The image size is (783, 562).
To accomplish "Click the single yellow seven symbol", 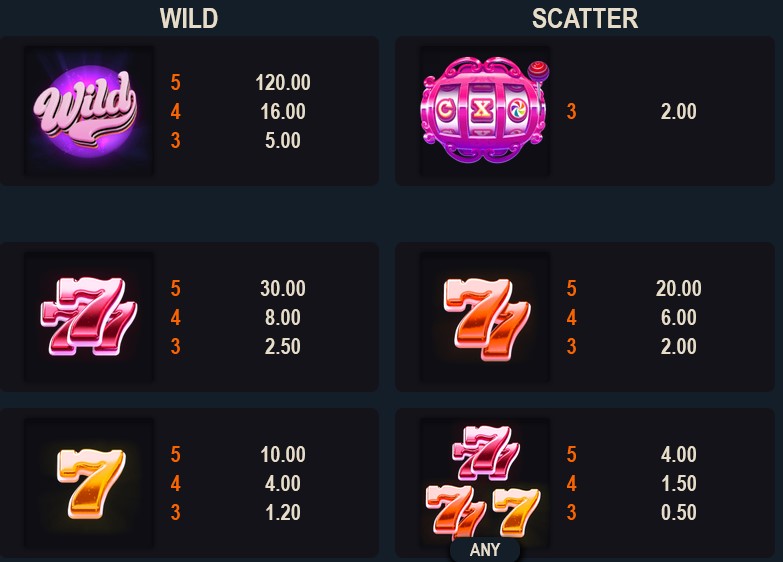I will tap(88, 483).
